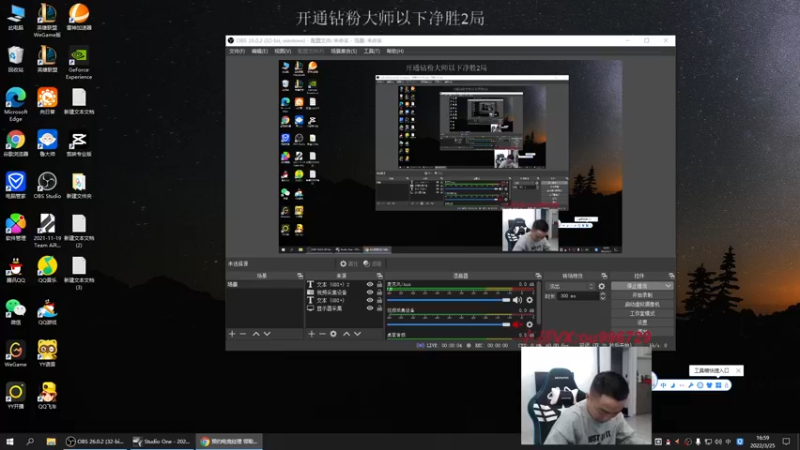Open source properties gear under sources list
Viewport: 800px width, 450px height.
[x=333, y=334]
